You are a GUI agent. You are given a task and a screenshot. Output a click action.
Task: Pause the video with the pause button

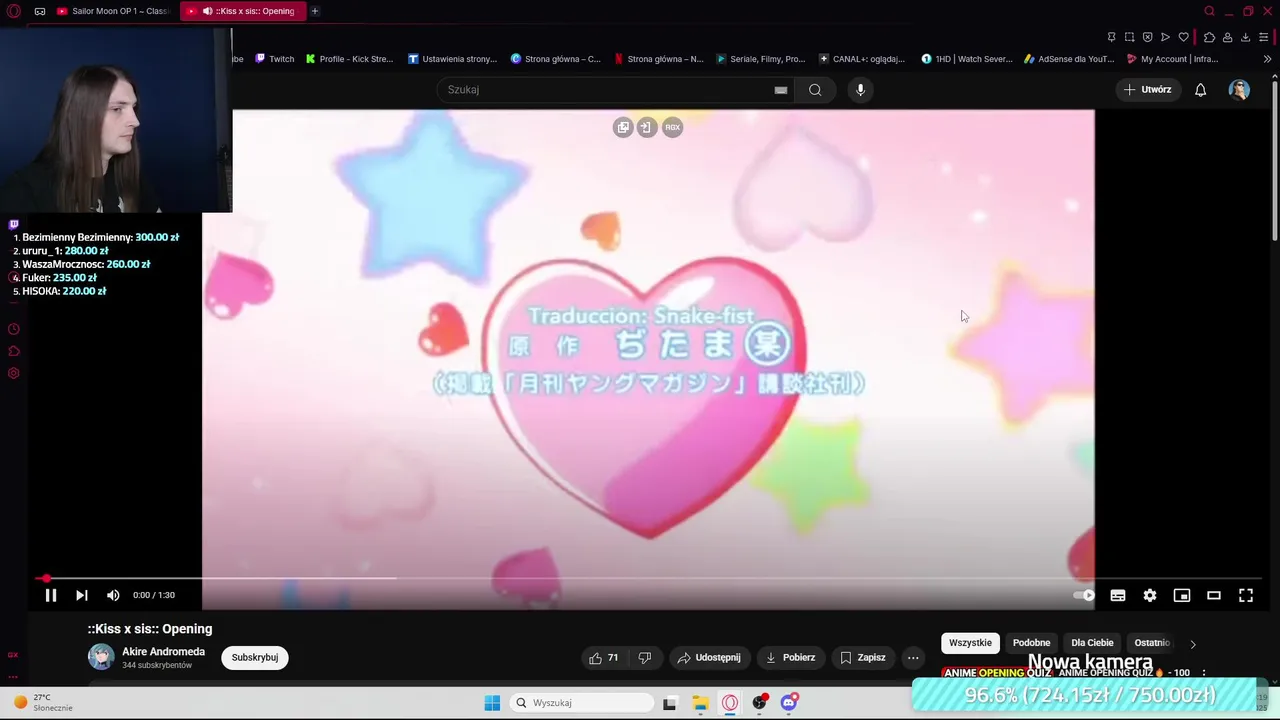51,595
